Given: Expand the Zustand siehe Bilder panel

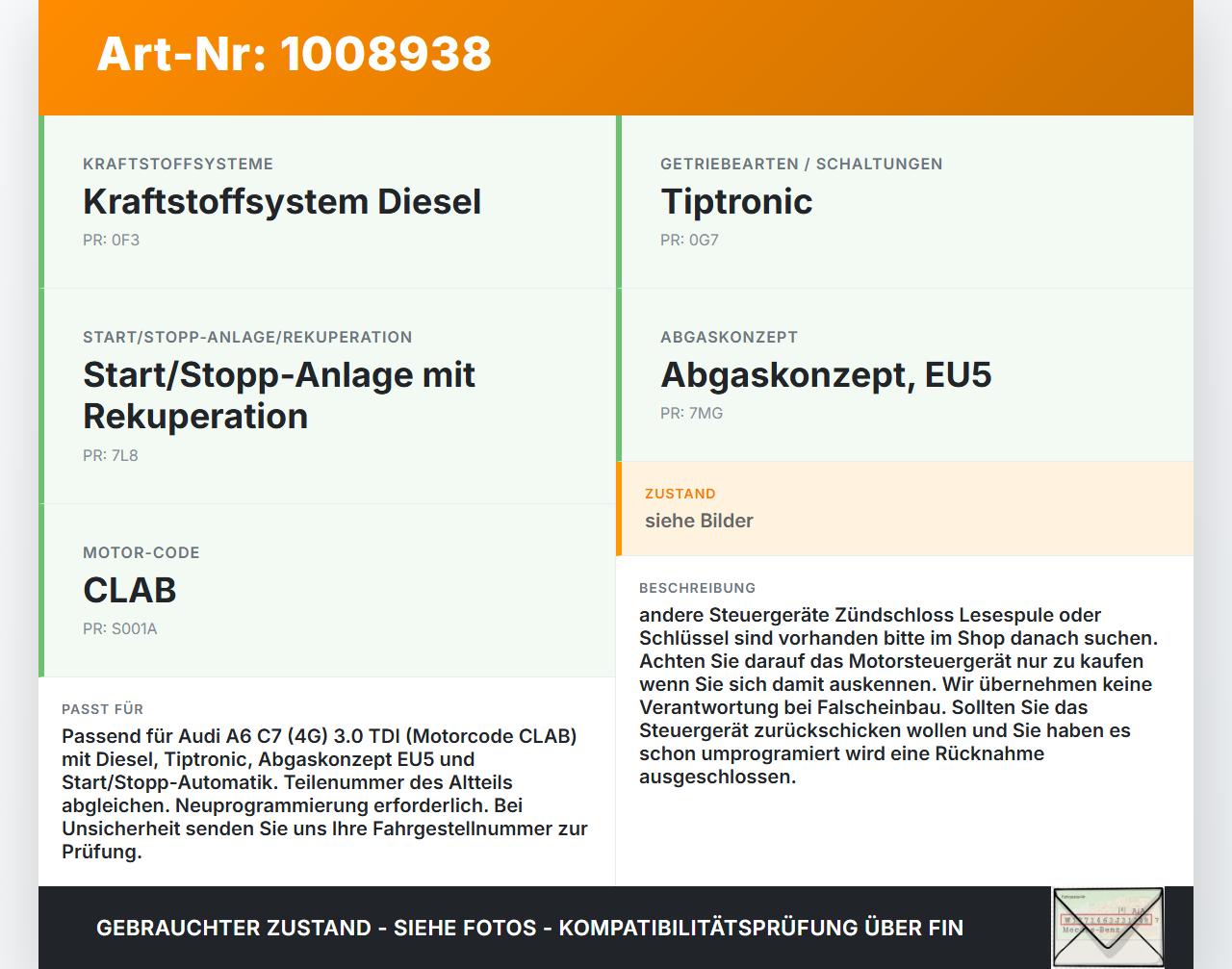Looking at the screenshot, I should tap(905, 509).
